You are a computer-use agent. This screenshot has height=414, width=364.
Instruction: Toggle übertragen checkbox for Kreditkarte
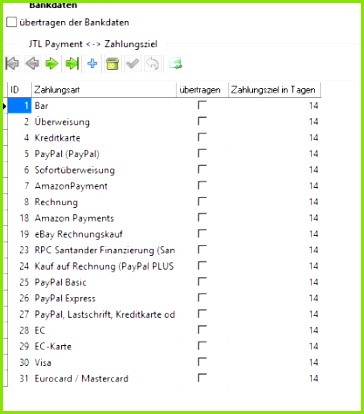[x=202, y=137]
